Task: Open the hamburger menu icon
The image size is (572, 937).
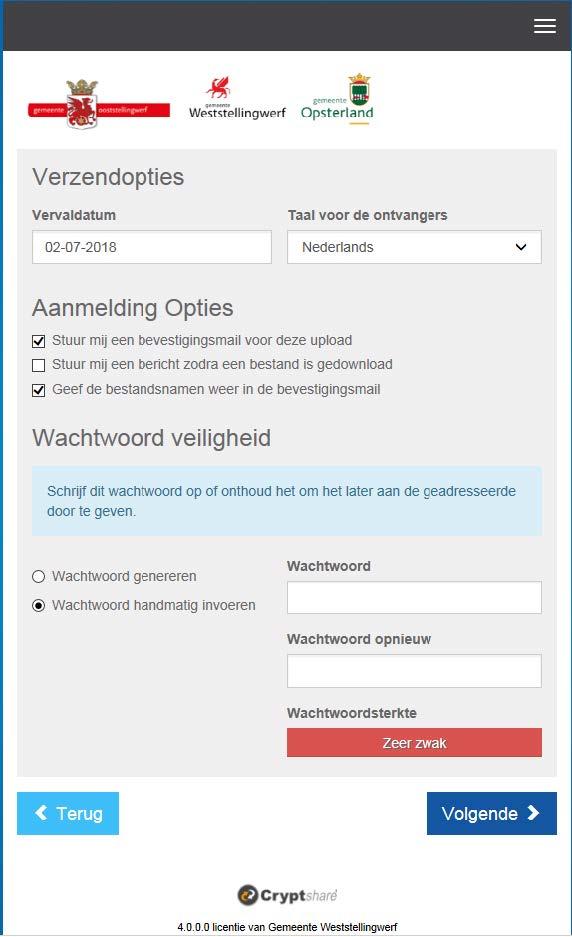Action: pyautogui.click(x=545, y=26)
